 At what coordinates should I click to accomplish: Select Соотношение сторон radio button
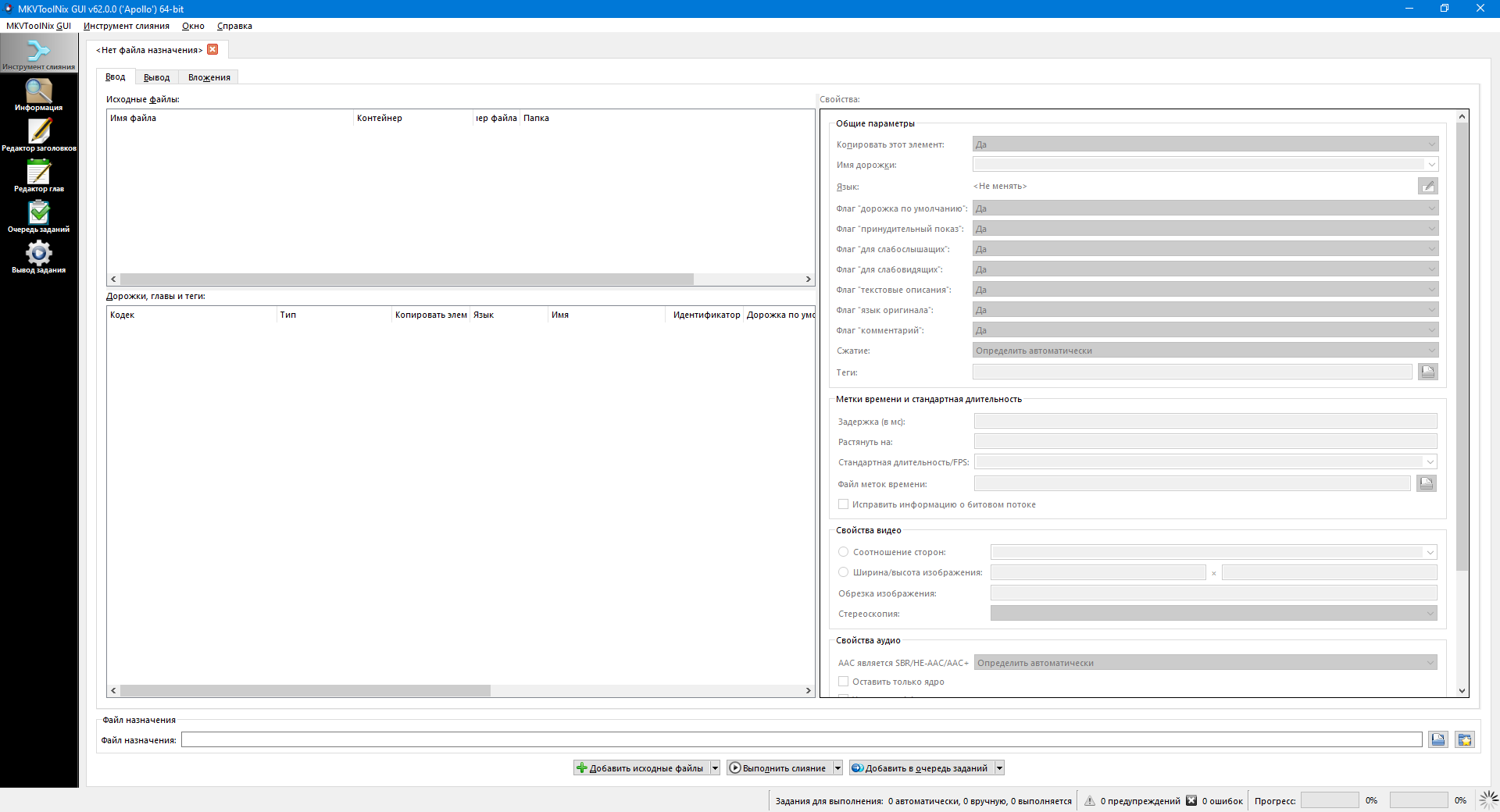[x=843, y=552]
